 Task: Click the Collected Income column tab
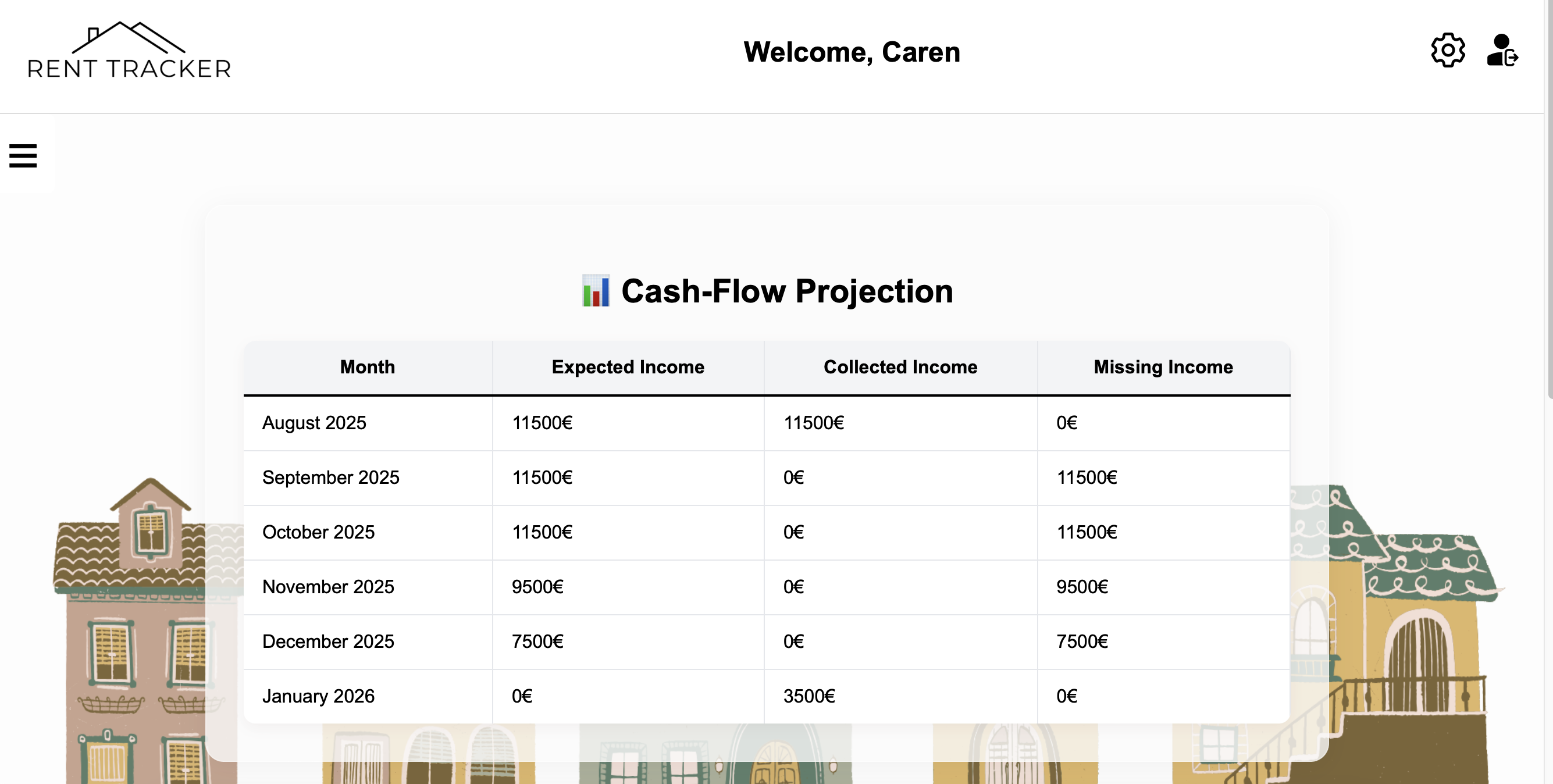coord(900,366)
